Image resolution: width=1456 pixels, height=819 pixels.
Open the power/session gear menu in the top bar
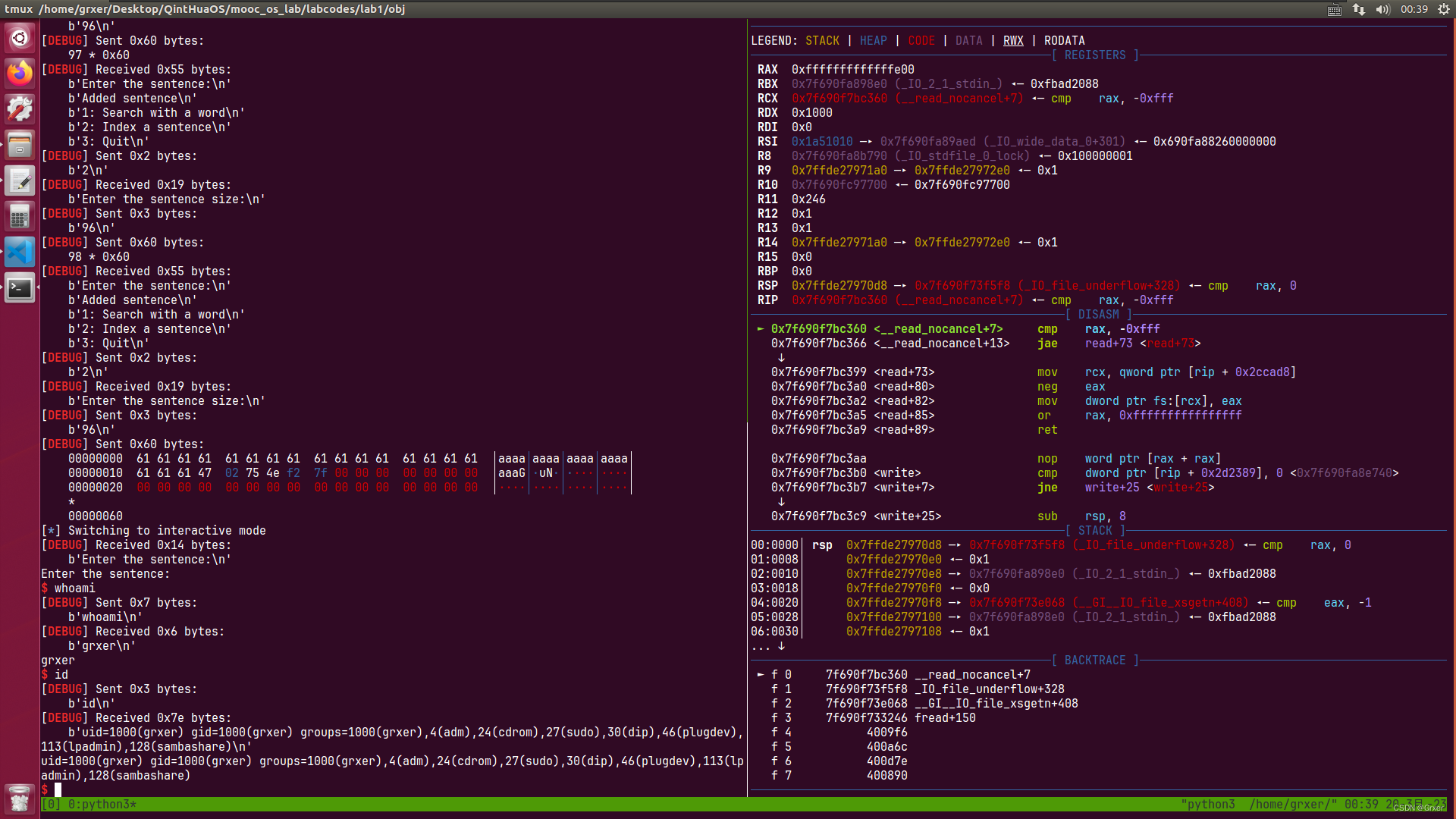pos(1444,10)
